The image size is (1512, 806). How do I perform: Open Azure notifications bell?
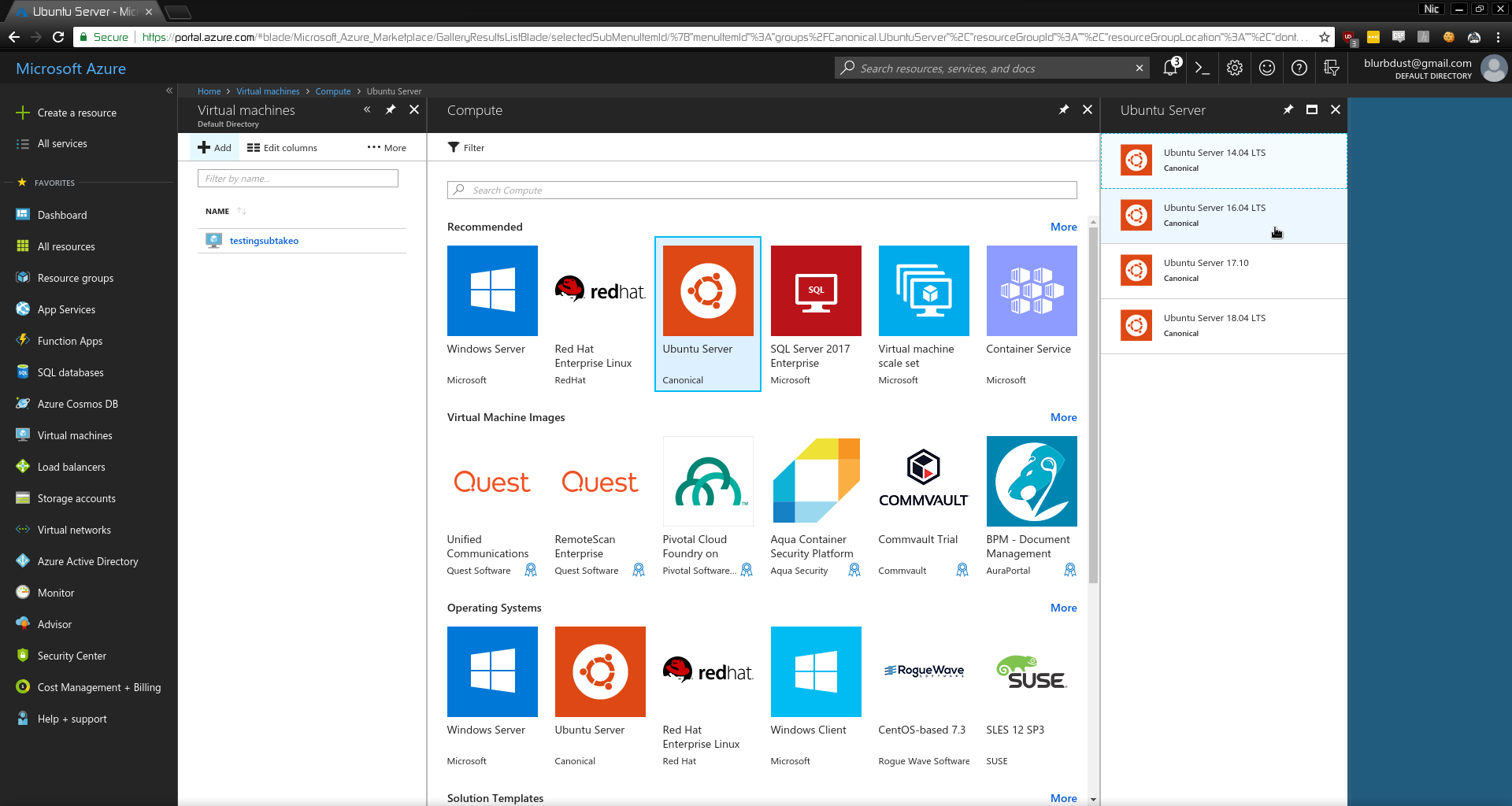click(1171, 68)
